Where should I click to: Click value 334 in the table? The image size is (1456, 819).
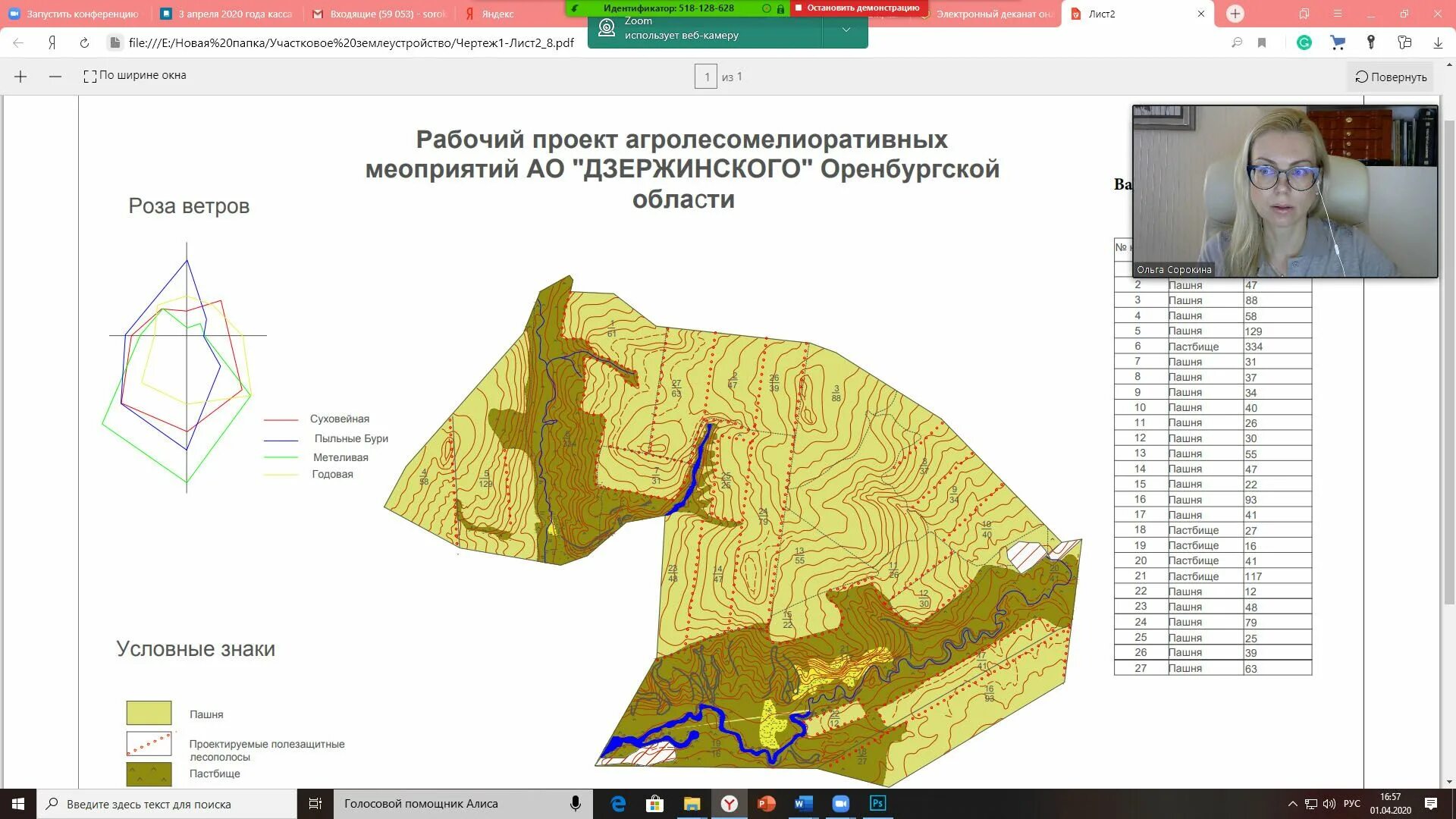point(1254,347)
